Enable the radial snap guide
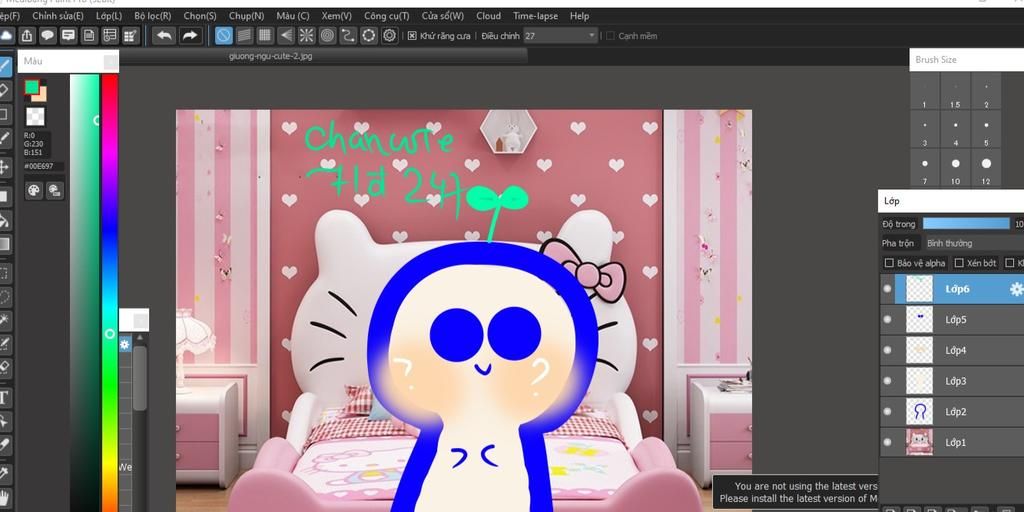Screen dimensions: 1024x512 point(306,35)
